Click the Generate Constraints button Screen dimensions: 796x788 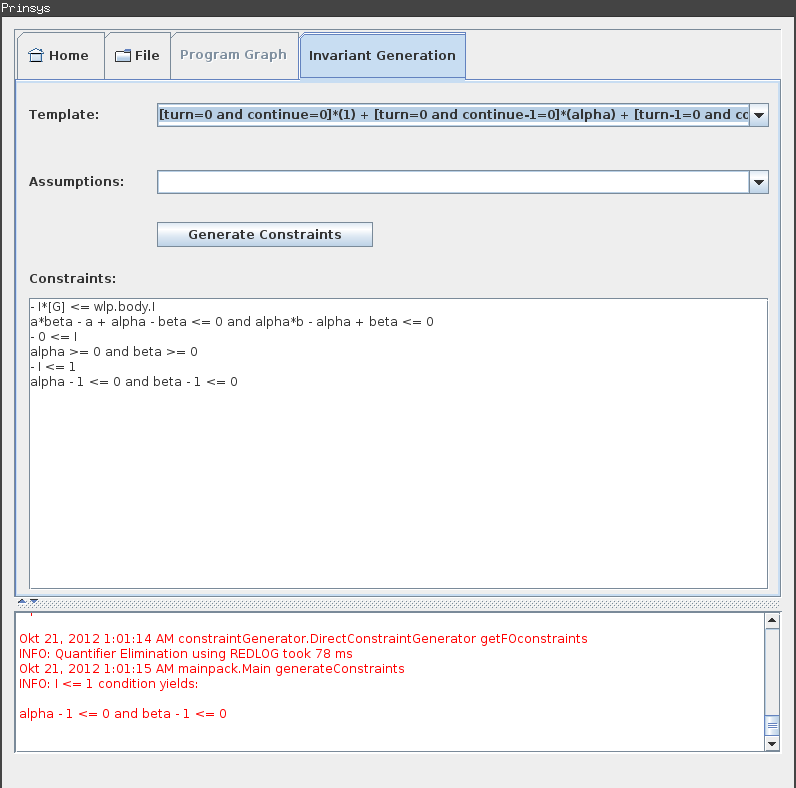264,235
